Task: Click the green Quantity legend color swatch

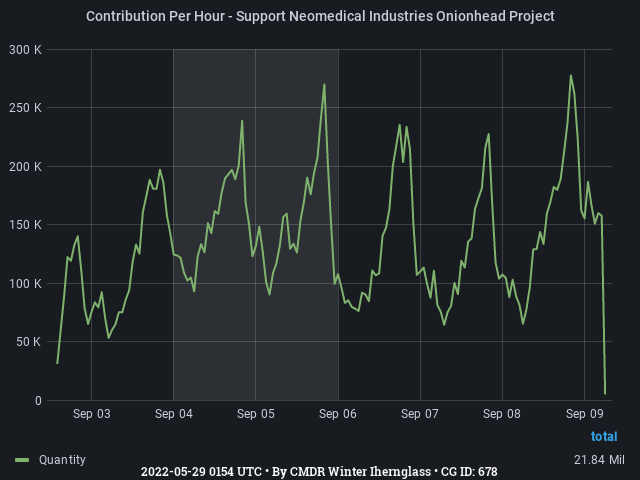Action: click(x=22, y=460)
